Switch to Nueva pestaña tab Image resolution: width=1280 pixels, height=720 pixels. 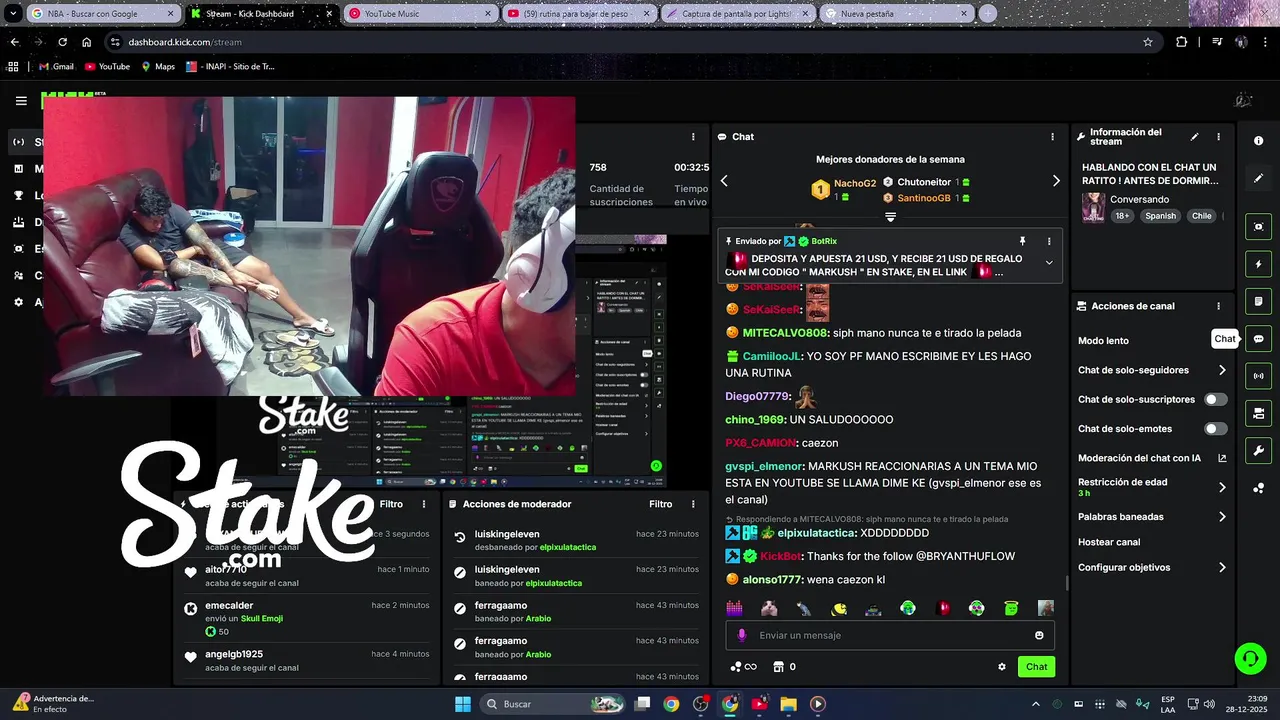click(x=895, y=13)
